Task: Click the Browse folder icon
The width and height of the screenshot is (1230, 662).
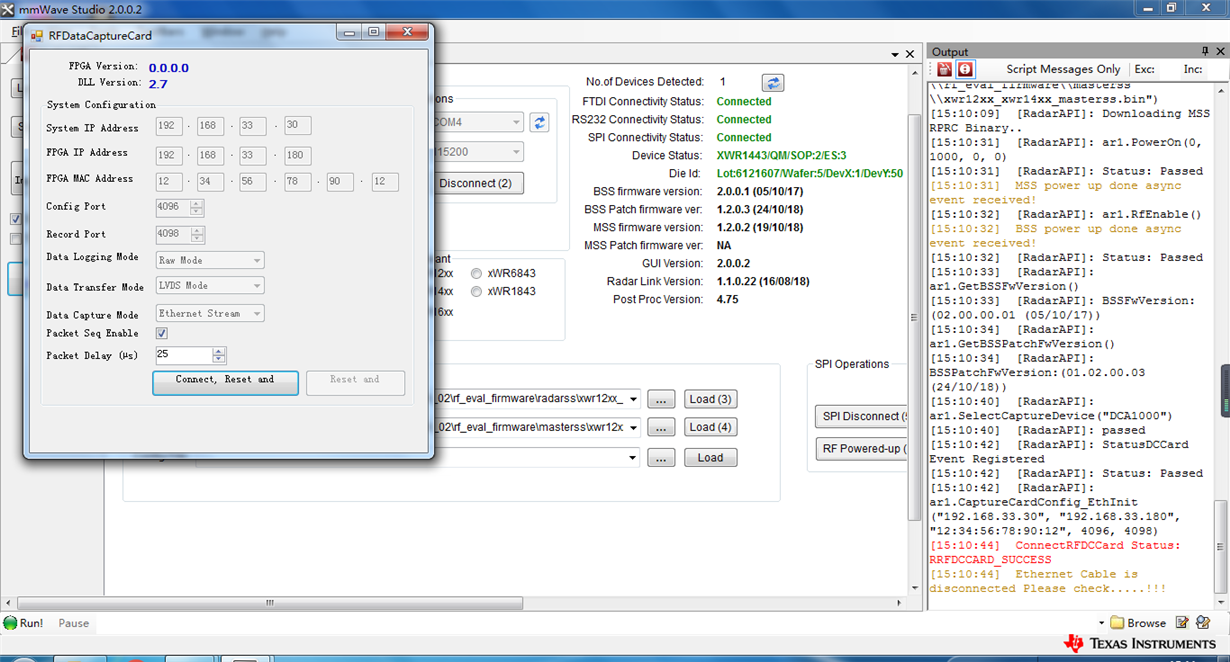Action: click(1117, 623)
